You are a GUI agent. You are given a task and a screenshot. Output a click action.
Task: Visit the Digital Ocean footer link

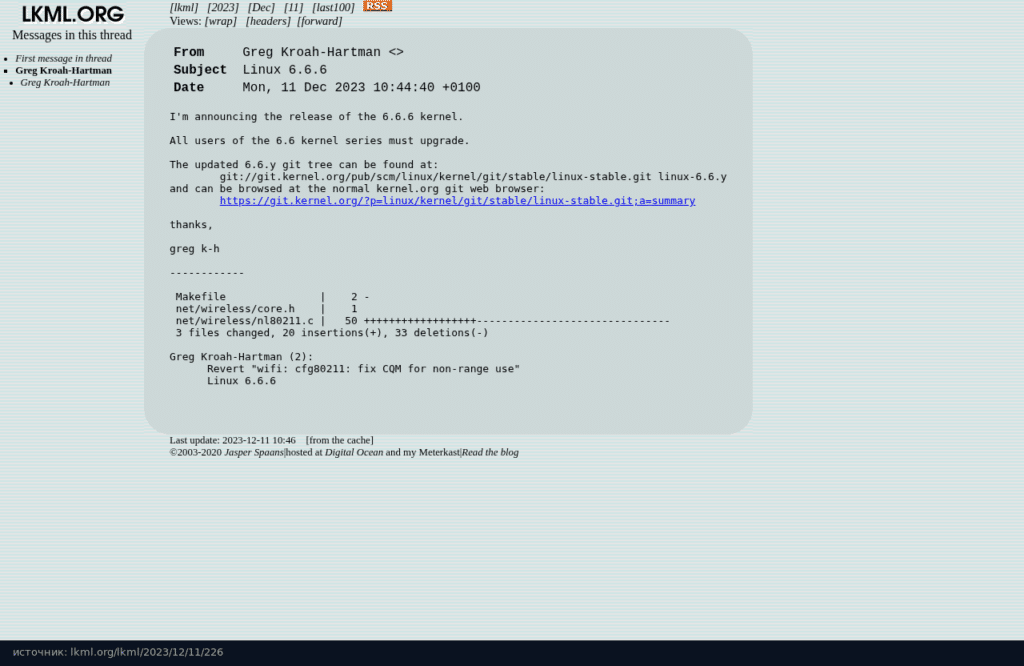(x=354, y=452)
